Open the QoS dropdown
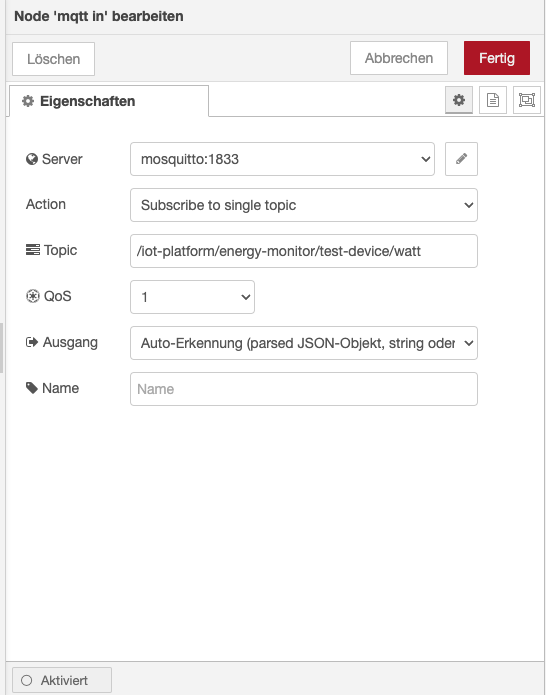 (192, 297)
